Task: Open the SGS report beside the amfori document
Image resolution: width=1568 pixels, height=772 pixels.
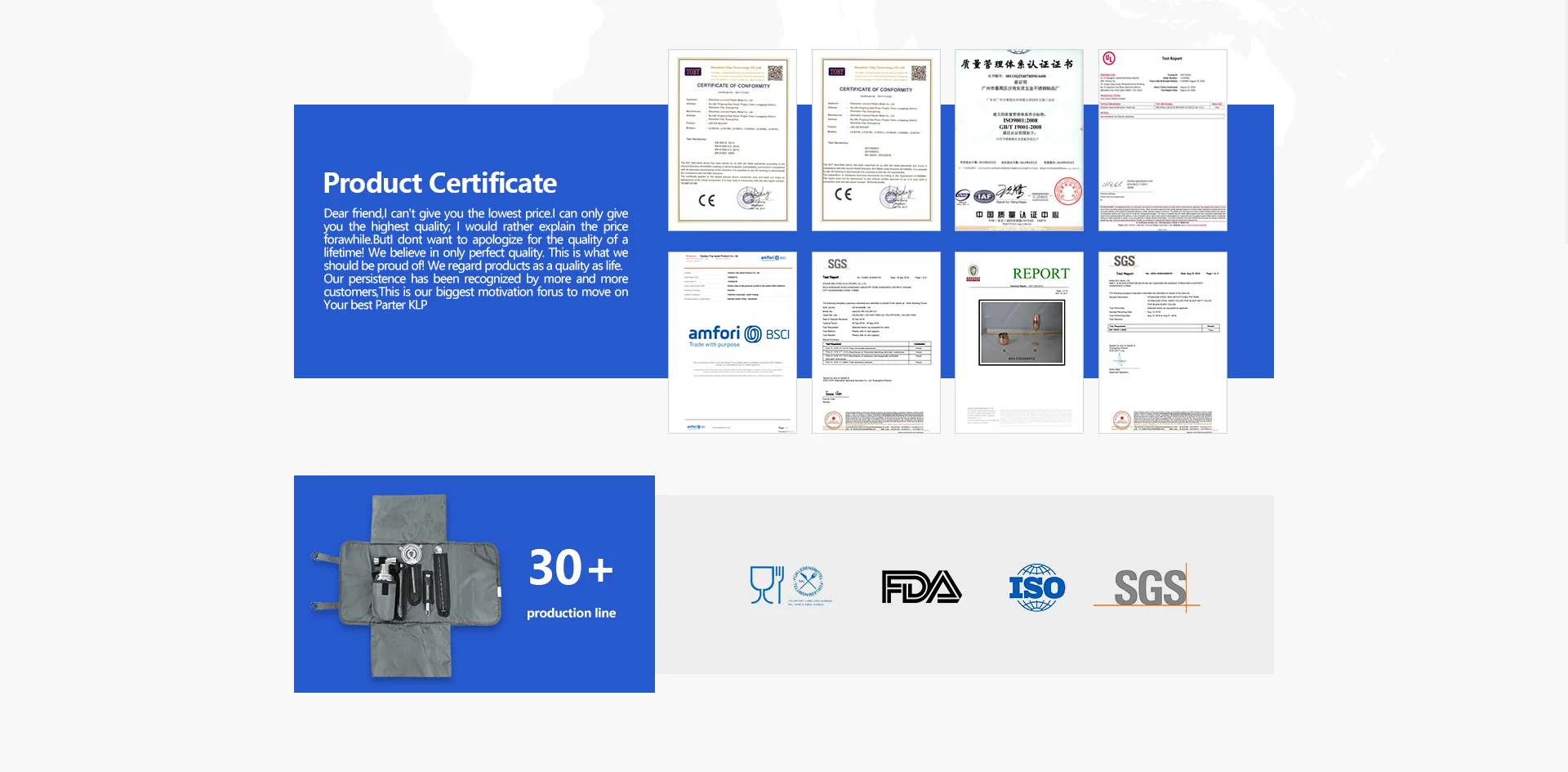Action: [x=875, y=342]
